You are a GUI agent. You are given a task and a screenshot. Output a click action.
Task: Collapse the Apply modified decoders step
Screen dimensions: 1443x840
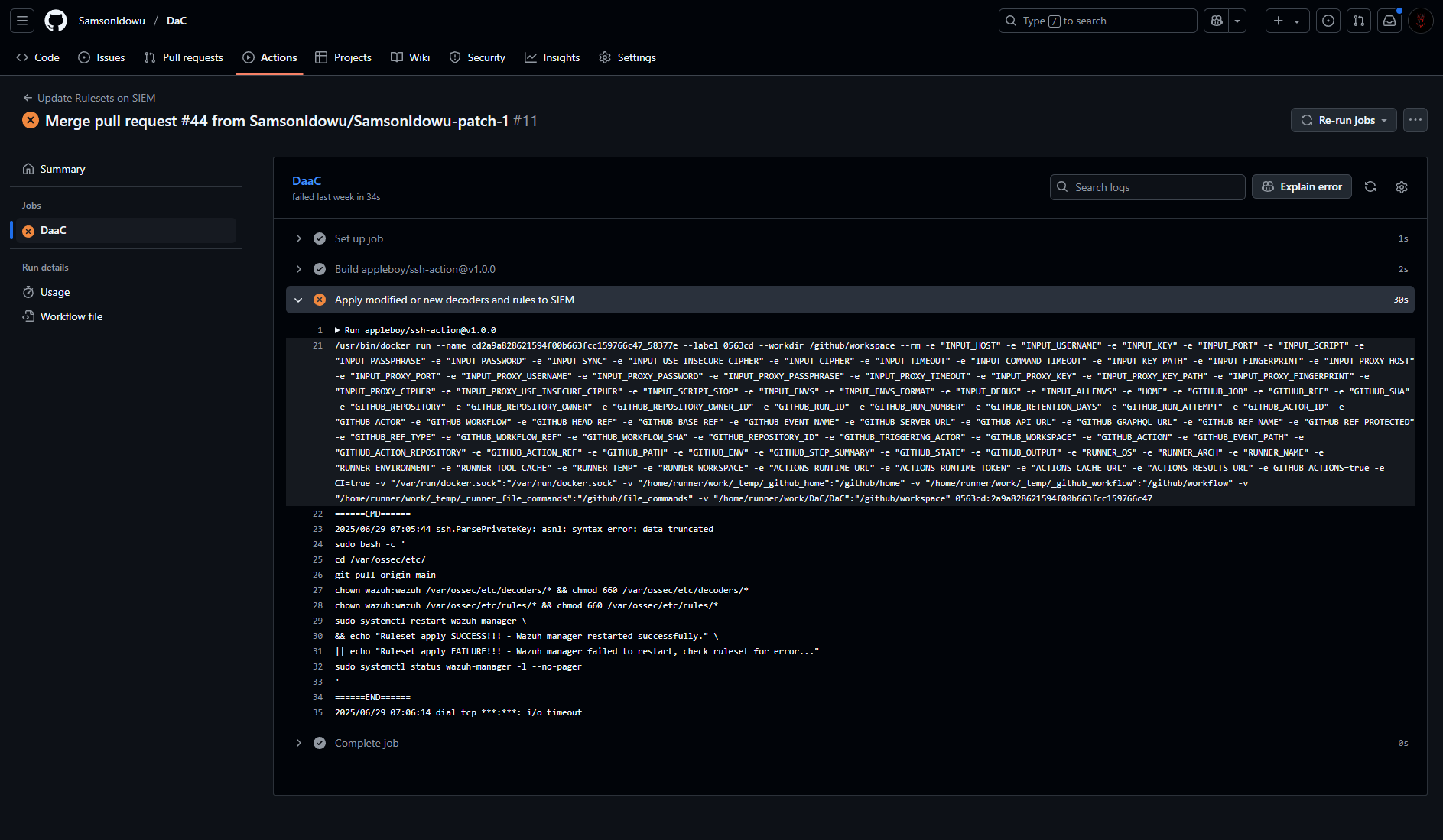[850, 300]
